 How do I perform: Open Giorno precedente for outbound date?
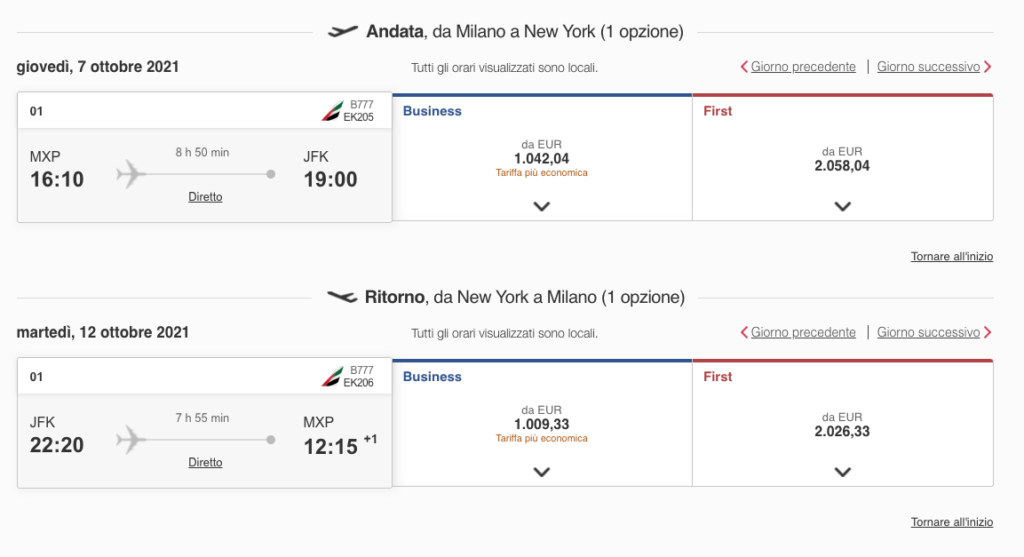(x=803, y=67)
